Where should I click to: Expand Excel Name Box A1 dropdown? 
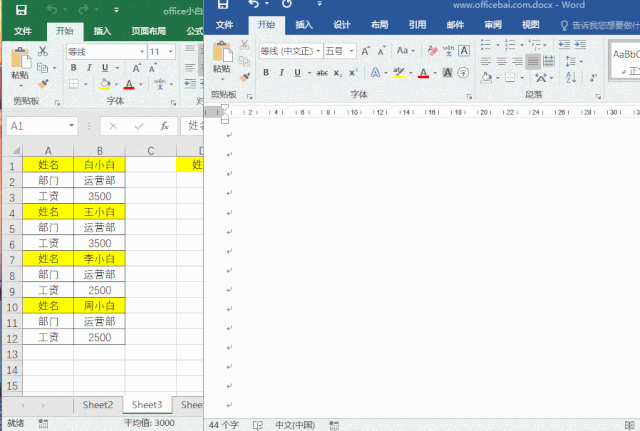tap(71, 126)
